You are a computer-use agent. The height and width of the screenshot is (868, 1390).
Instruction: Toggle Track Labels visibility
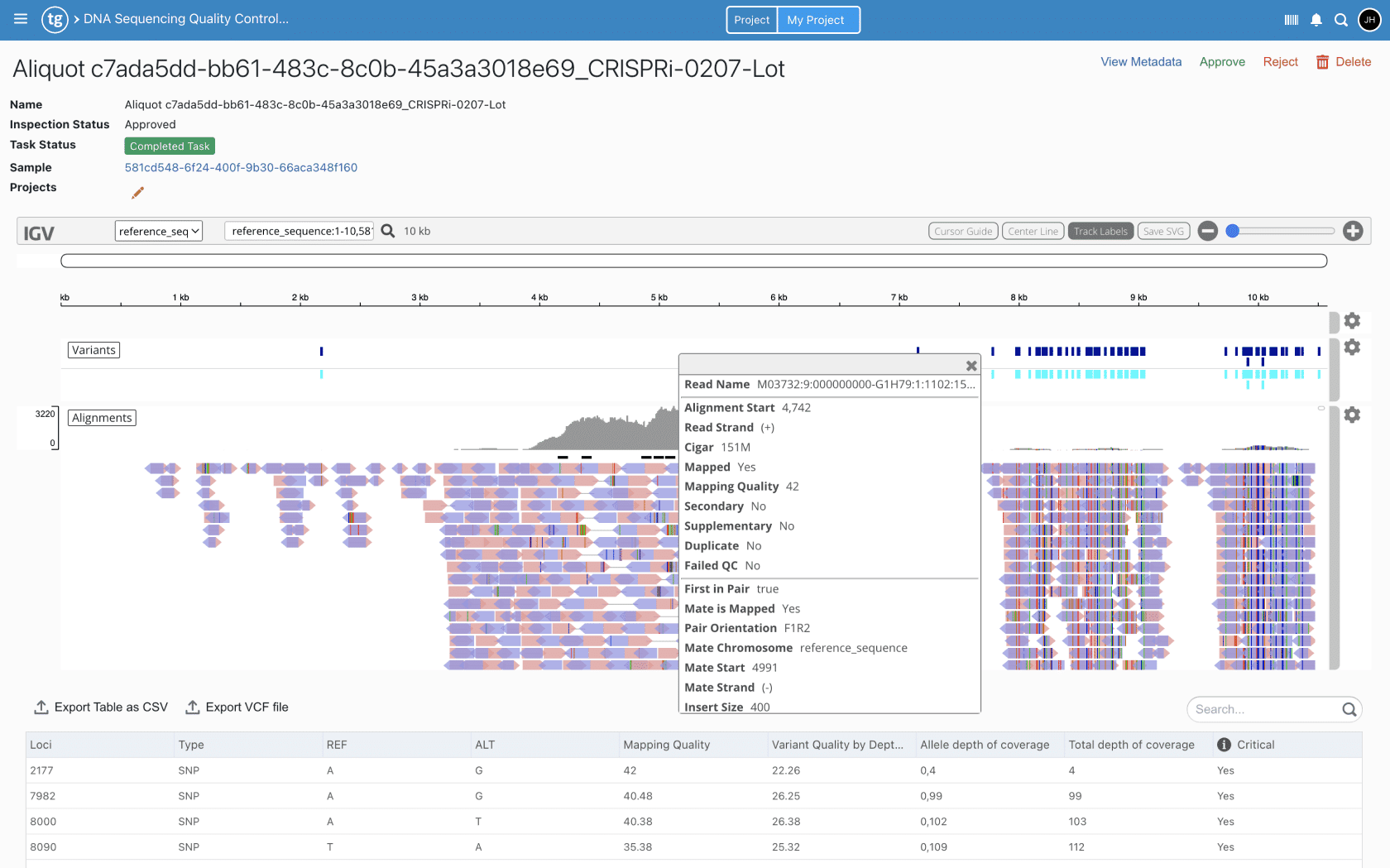(x=1100, y=231)
